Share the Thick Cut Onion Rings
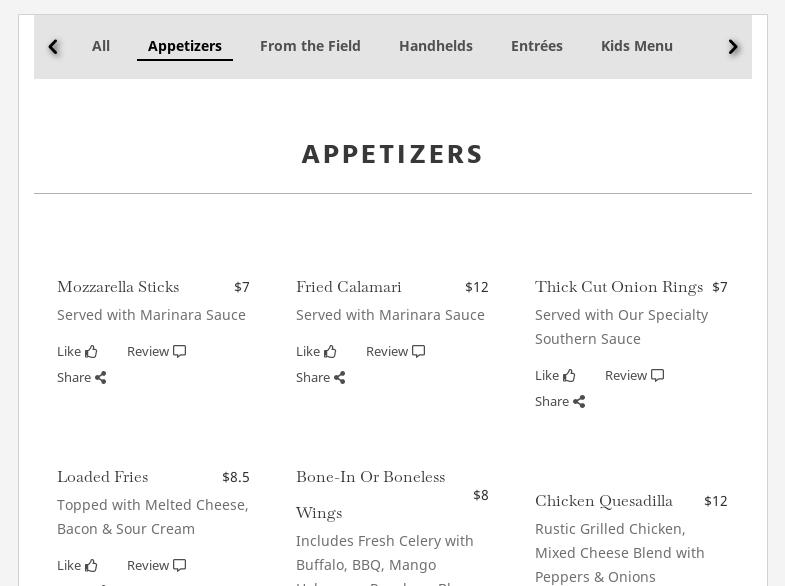 pyautogui.click(x=559, y=401)
